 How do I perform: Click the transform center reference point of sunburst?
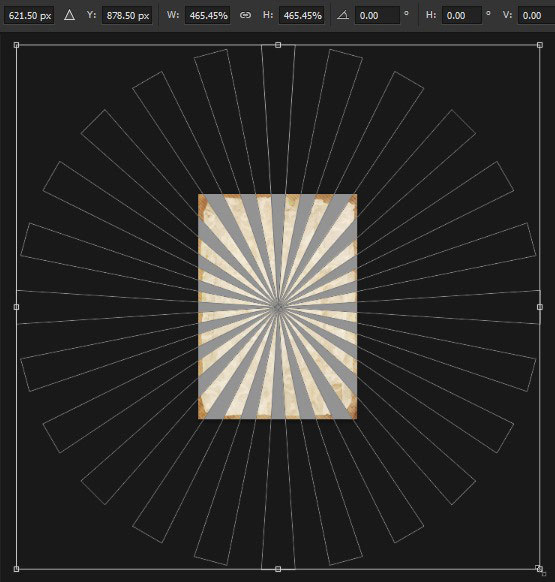[278, 307]
